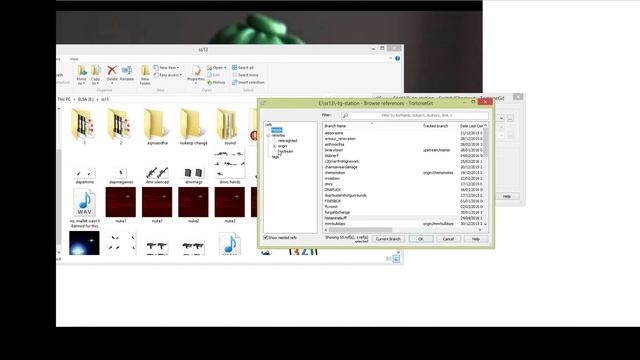
Task: Create a New folder from the ribbon
Action: point(145,74)
